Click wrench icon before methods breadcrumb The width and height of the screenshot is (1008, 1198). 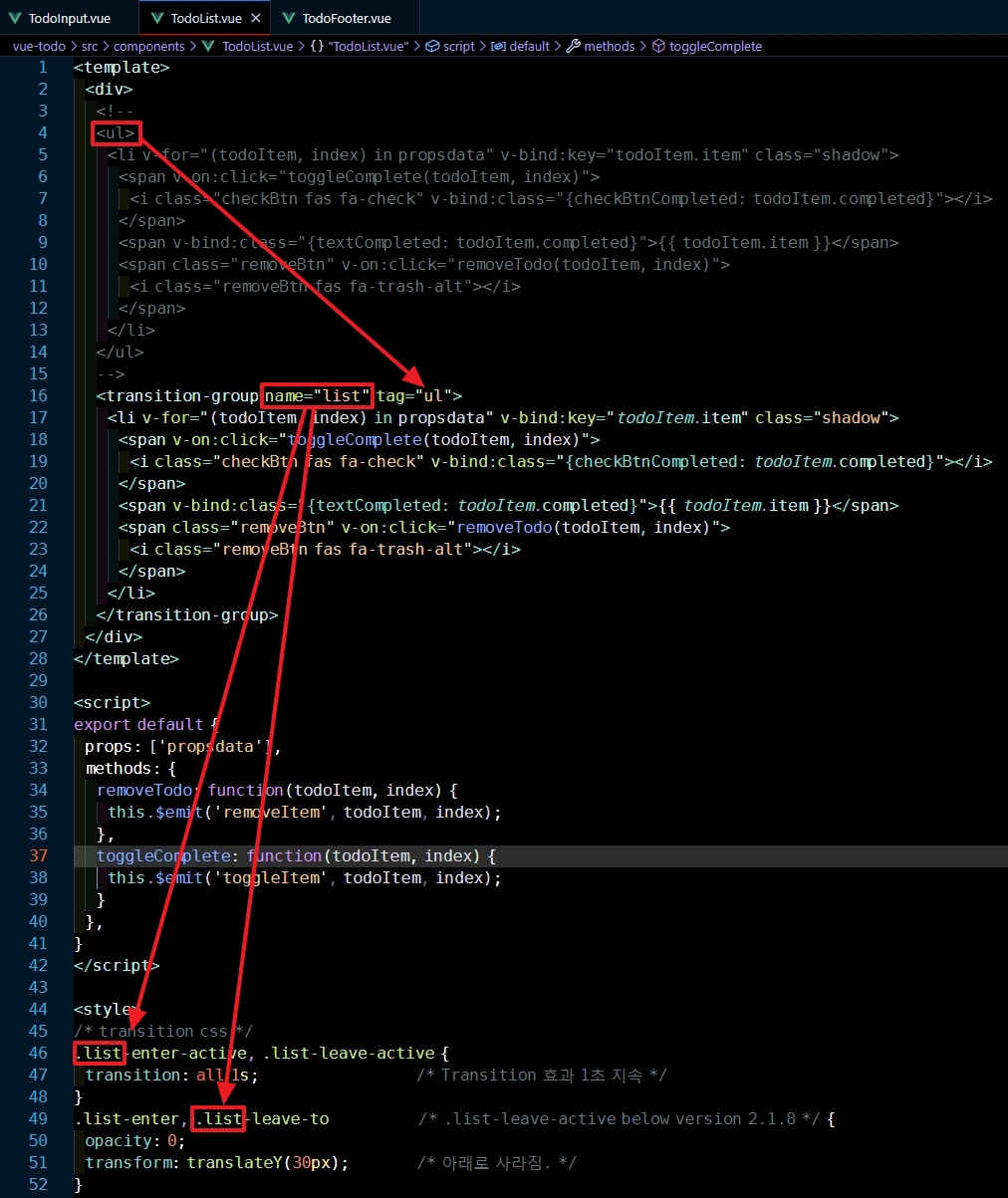click(x=573, y=46)
